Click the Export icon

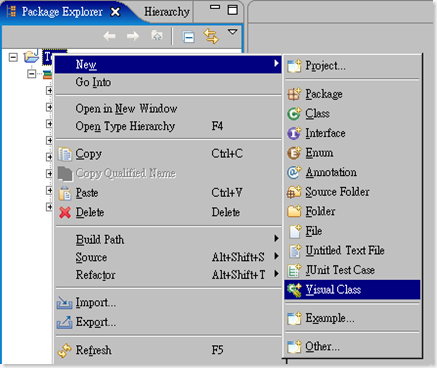(64, 322)
